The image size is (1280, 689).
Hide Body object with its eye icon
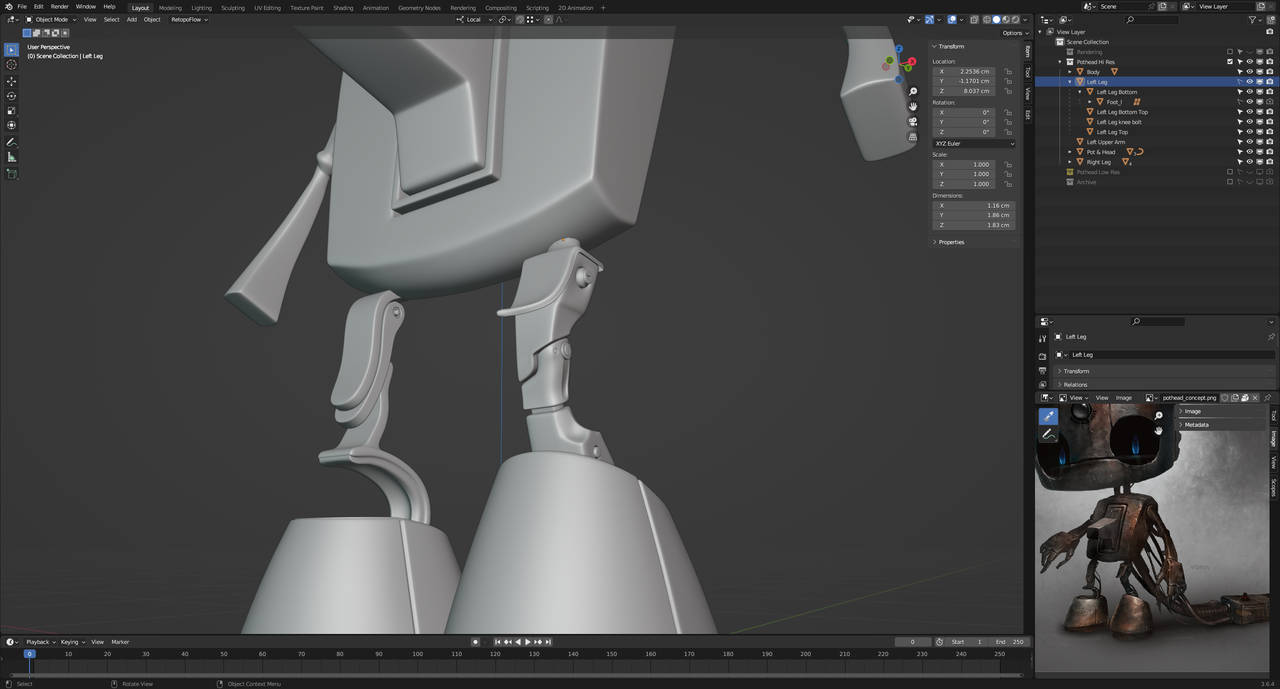1249,72
